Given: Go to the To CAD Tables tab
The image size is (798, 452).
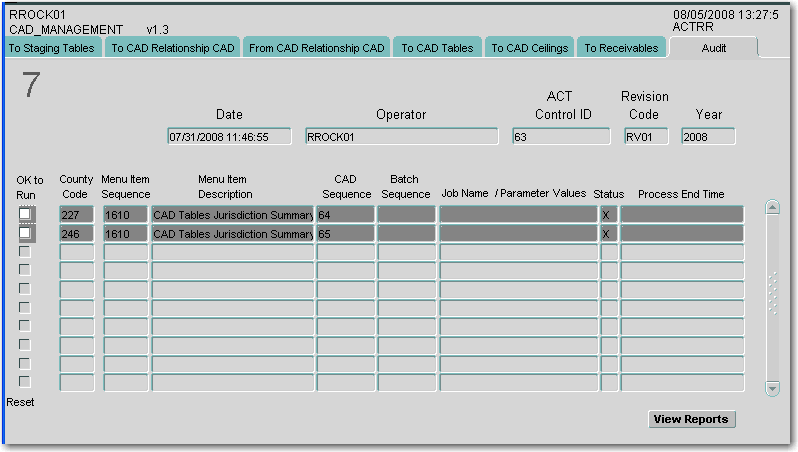Looking at the screenshot, I should point(437,48).
